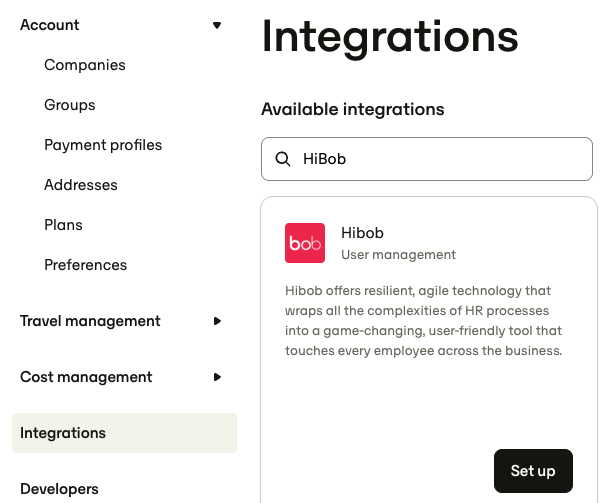Expand the Travel management arrow
Viewport: 600px width, 503px height.
tap(217, 321)
